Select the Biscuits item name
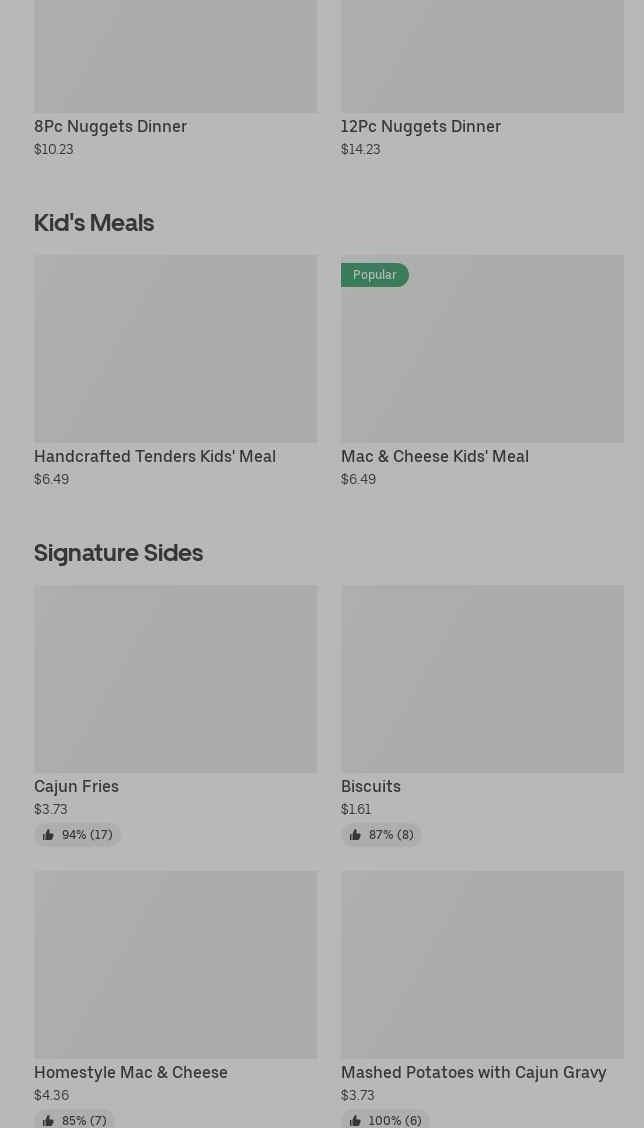The width and height of the screenshot is (644, 1128). point(370,787)
